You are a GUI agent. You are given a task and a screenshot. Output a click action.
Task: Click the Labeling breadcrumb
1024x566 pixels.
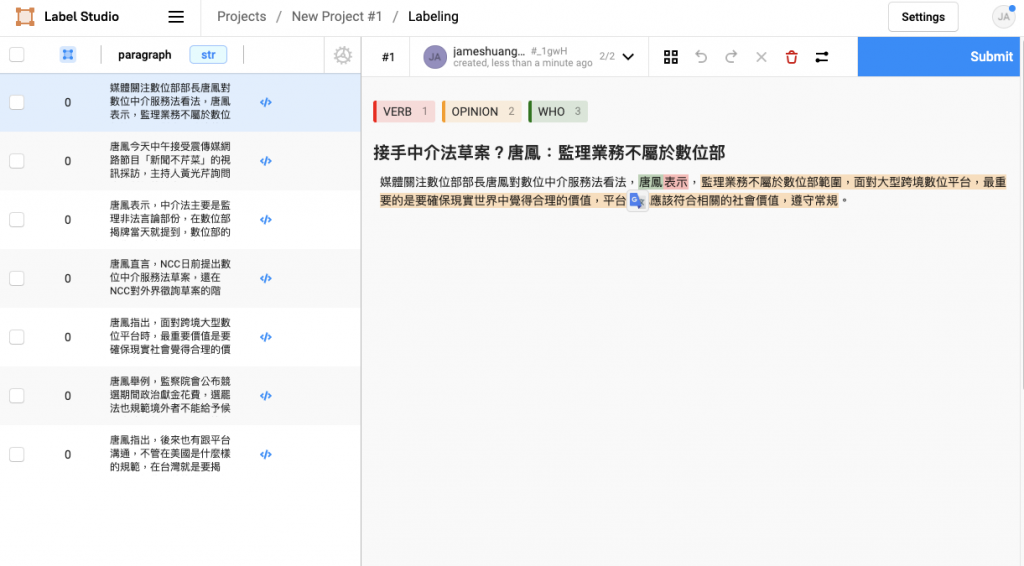[433, 16]
